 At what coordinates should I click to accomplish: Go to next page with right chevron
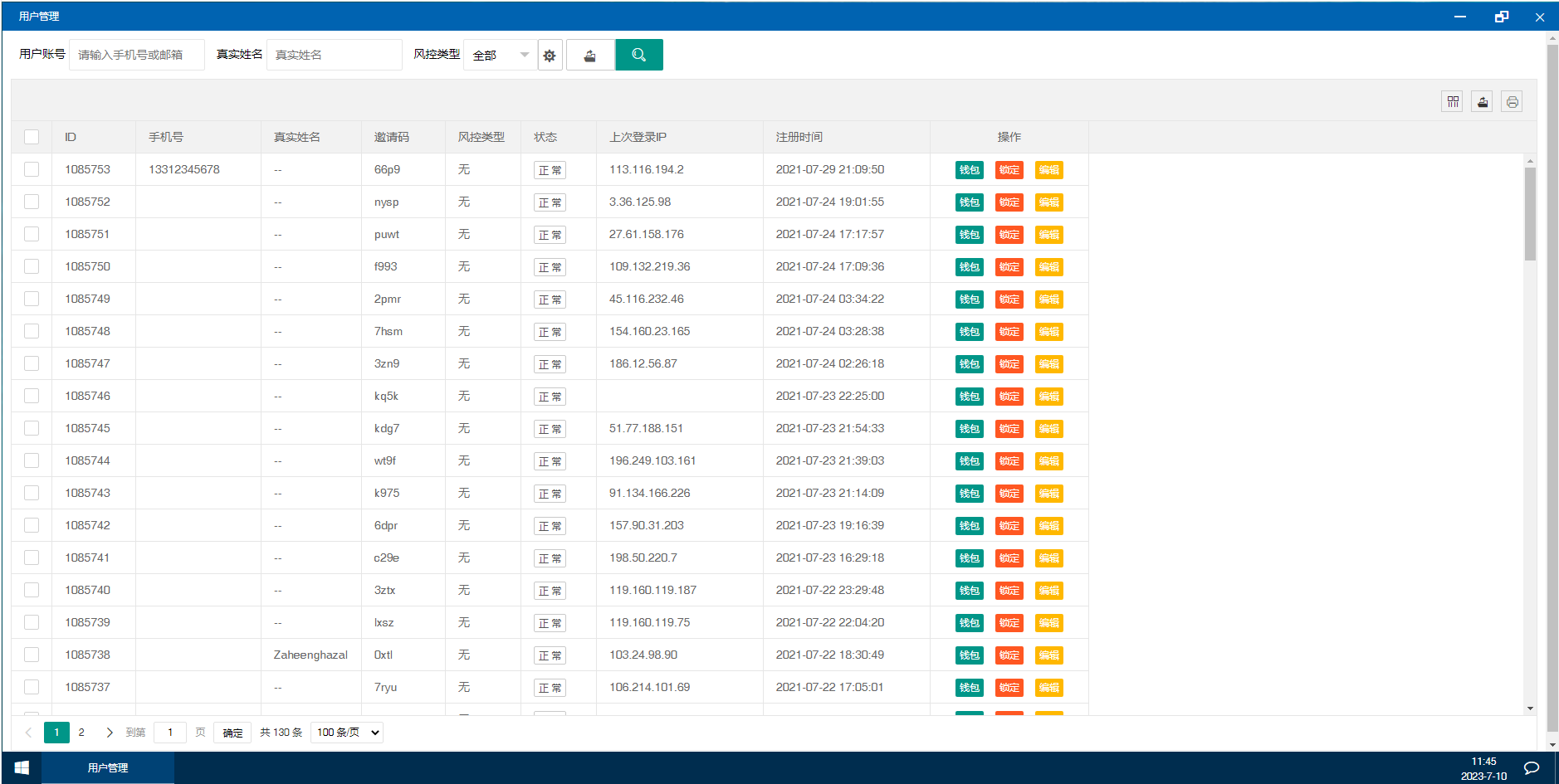click(x=109, y=733)
